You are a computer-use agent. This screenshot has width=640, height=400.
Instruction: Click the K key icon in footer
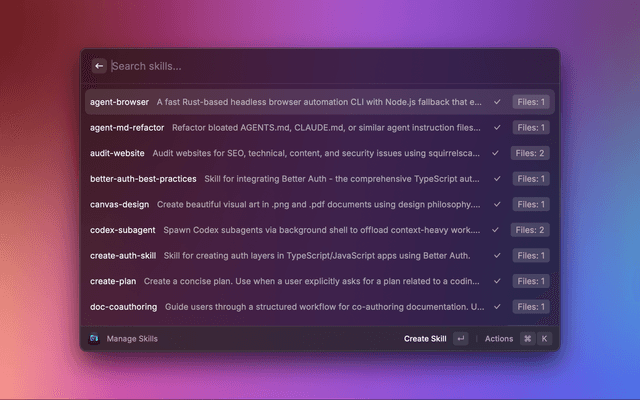pyautogui.click(x=544, y=339)
